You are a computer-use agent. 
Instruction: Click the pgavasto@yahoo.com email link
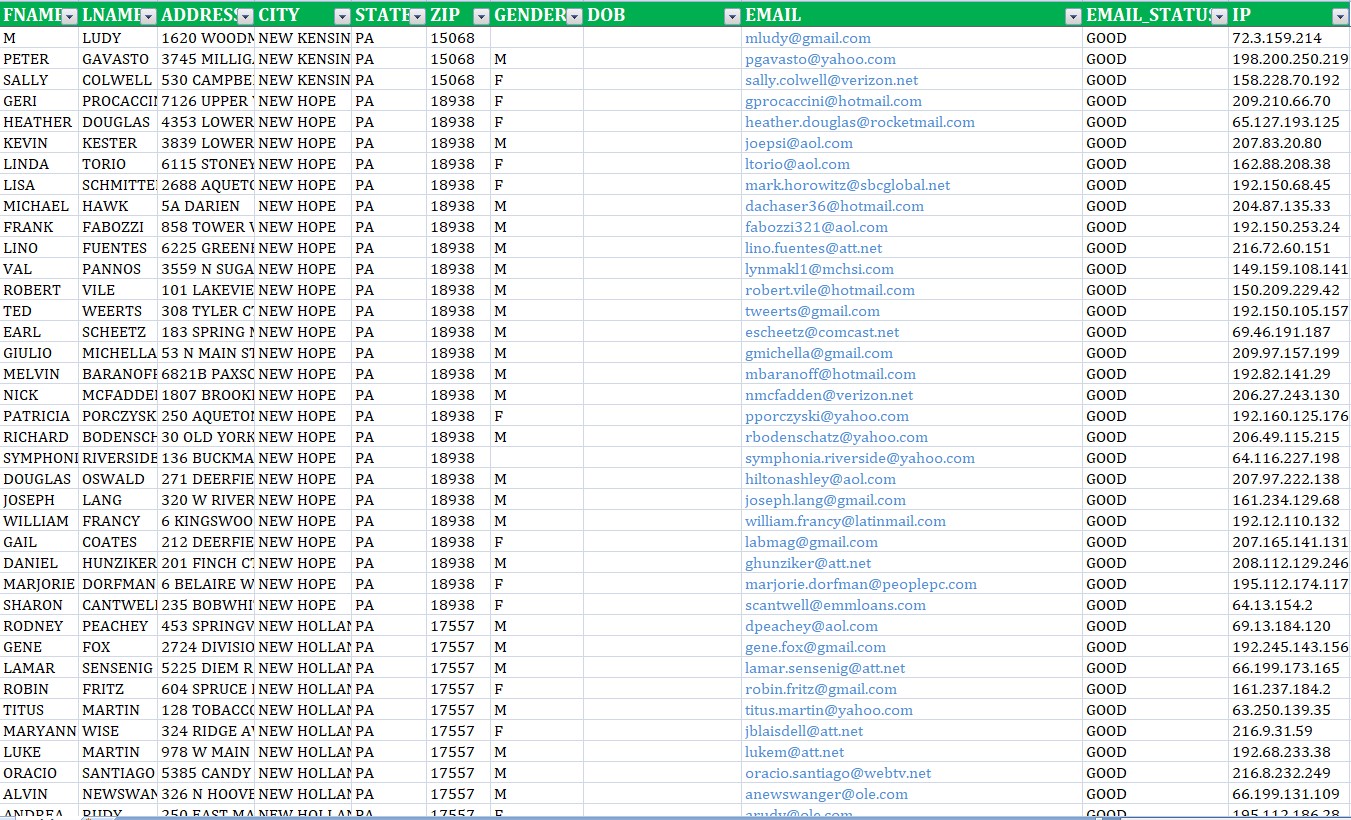(x=821, y=59)
